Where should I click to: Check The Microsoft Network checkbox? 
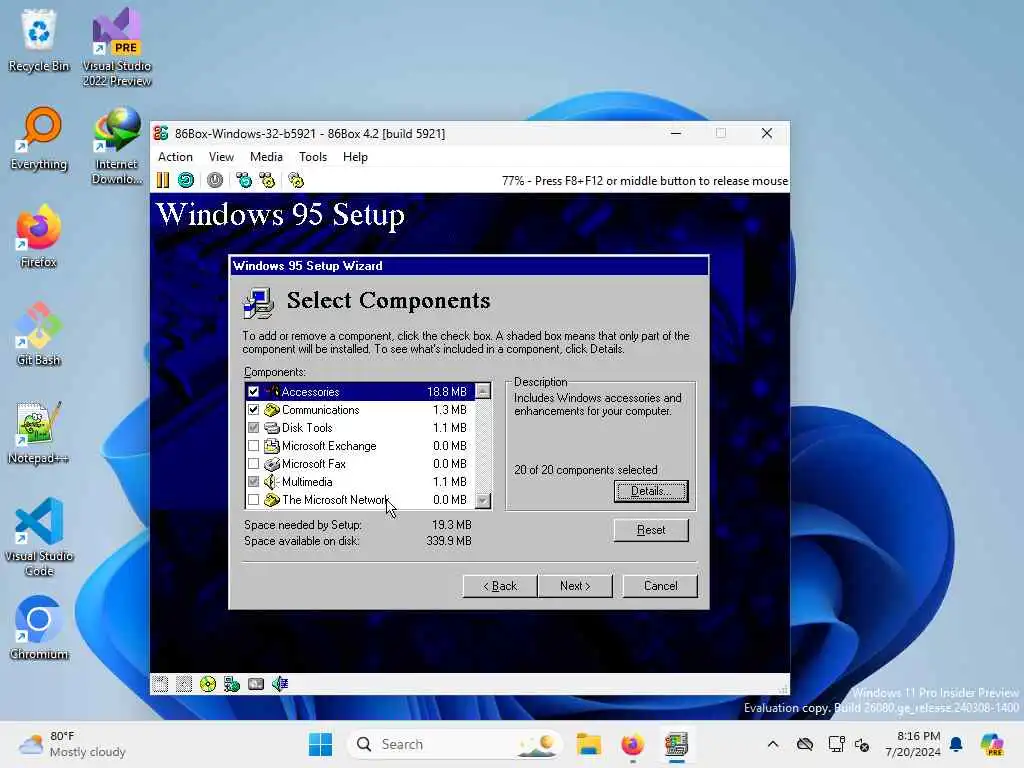[253, 500]
